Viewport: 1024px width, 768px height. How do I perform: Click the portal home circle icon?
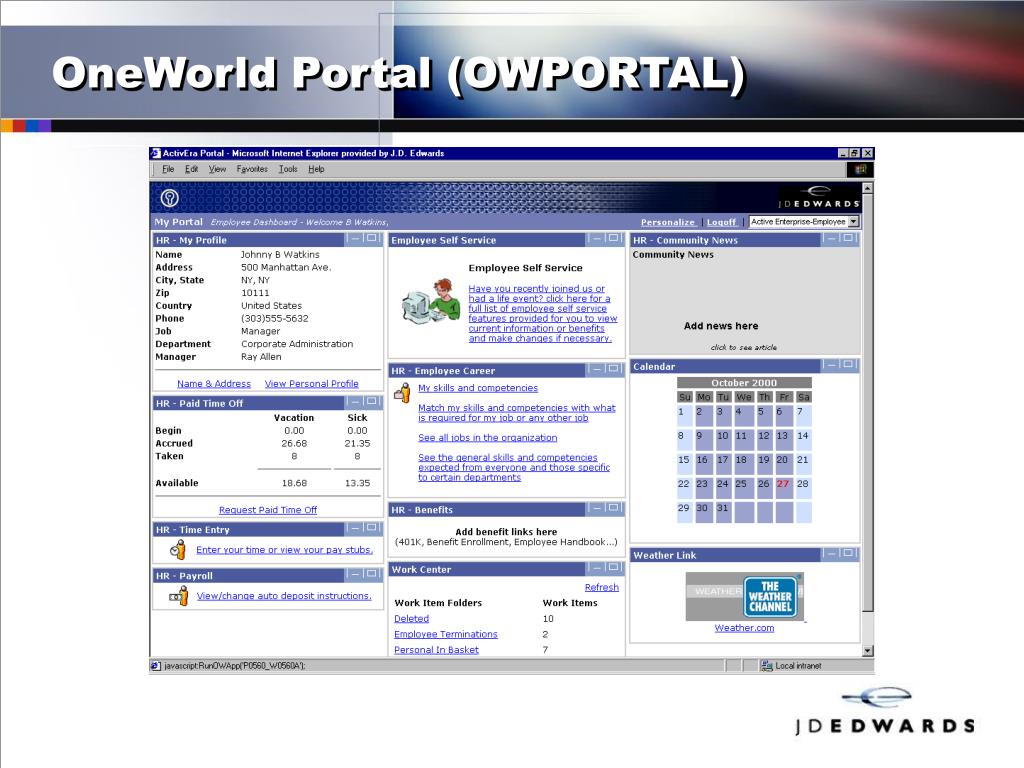170,197
